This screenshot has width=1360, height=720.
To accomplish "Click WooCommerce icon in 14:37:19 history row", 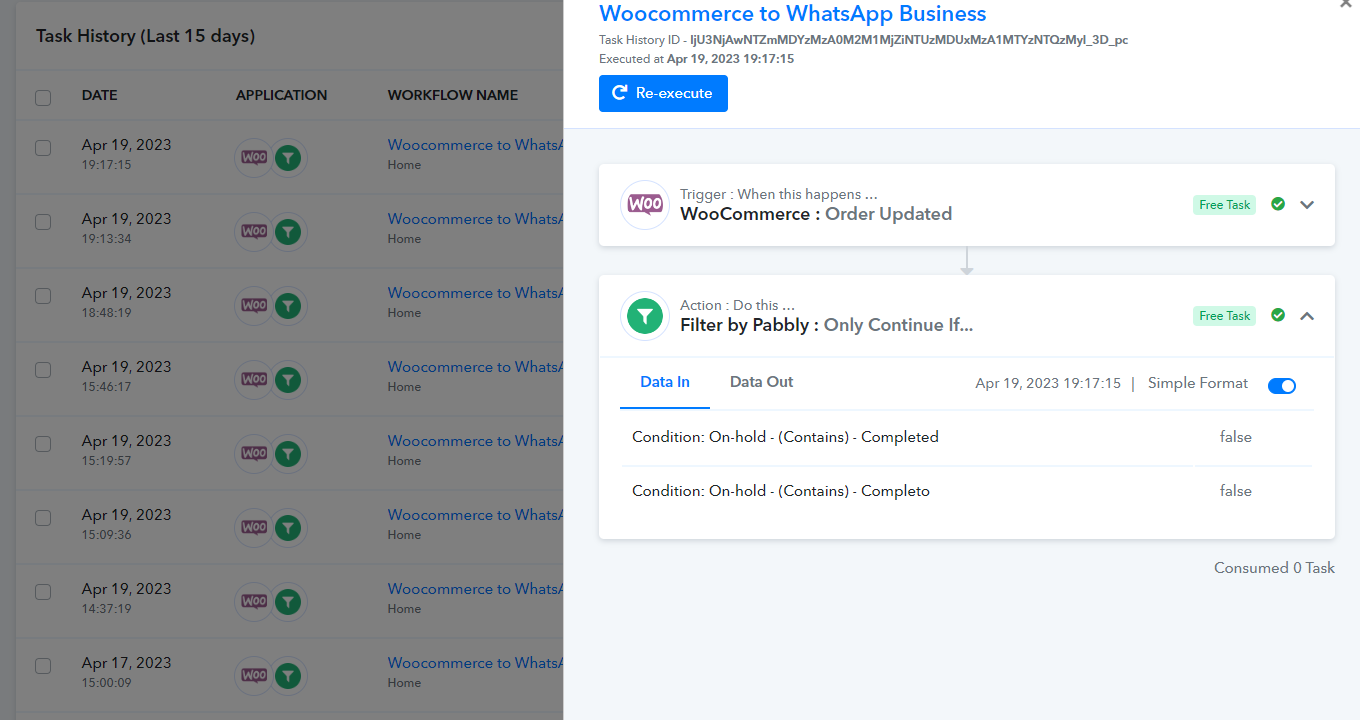I will point(254,601).
